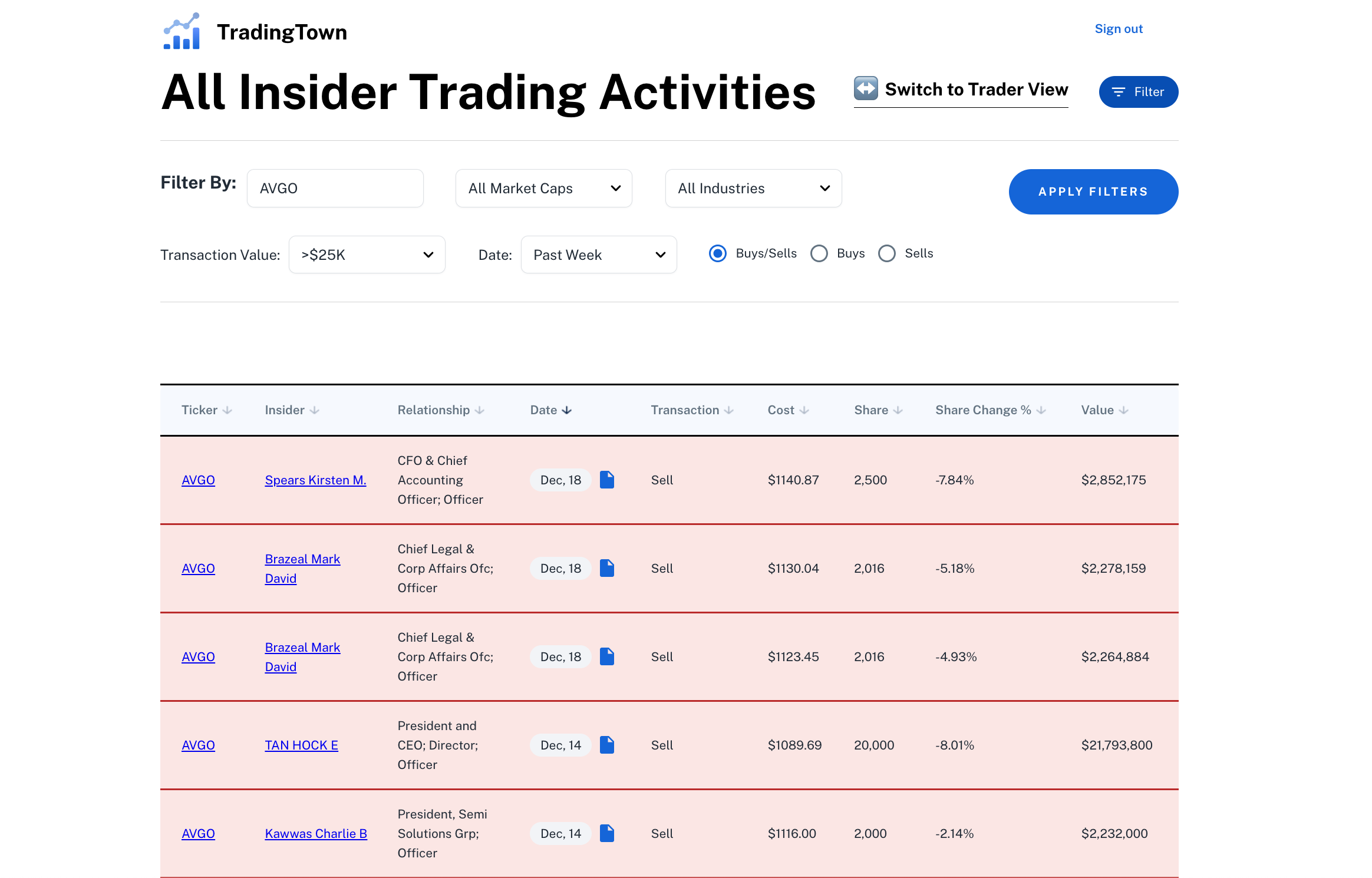
Task: Open the Transaction Value dropdown
Action: pos(367,255)
